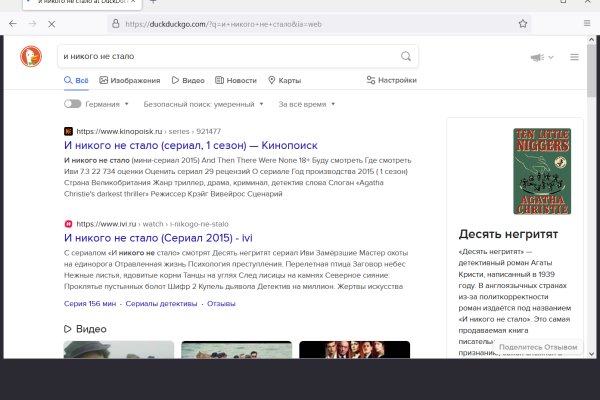Bookmark this page with the star icon
The height and width of the screenshot is (400, 600).
523,23
